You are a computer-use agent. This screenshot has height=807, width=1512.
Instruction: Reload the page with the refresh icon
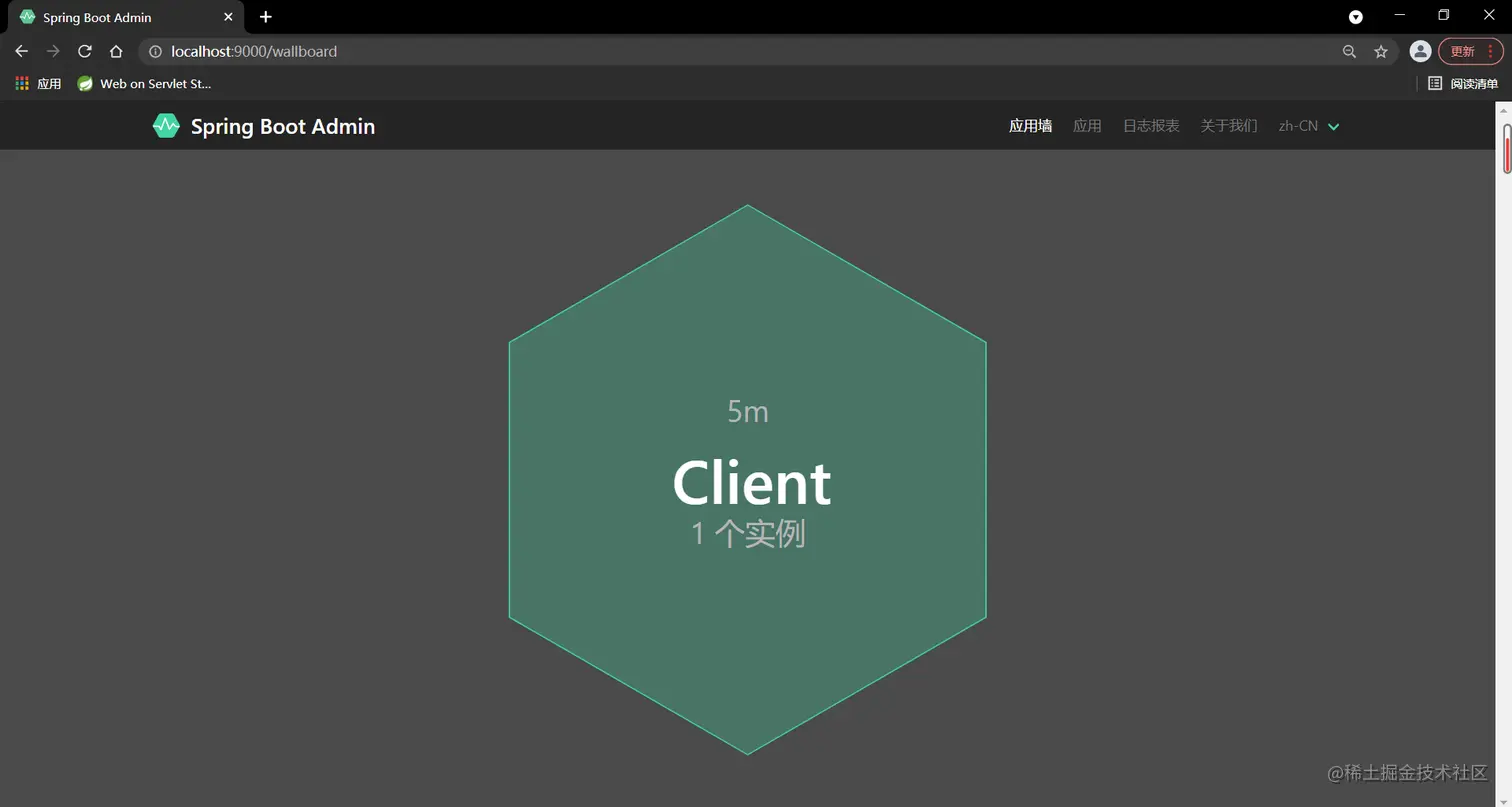tap(85, 51)
